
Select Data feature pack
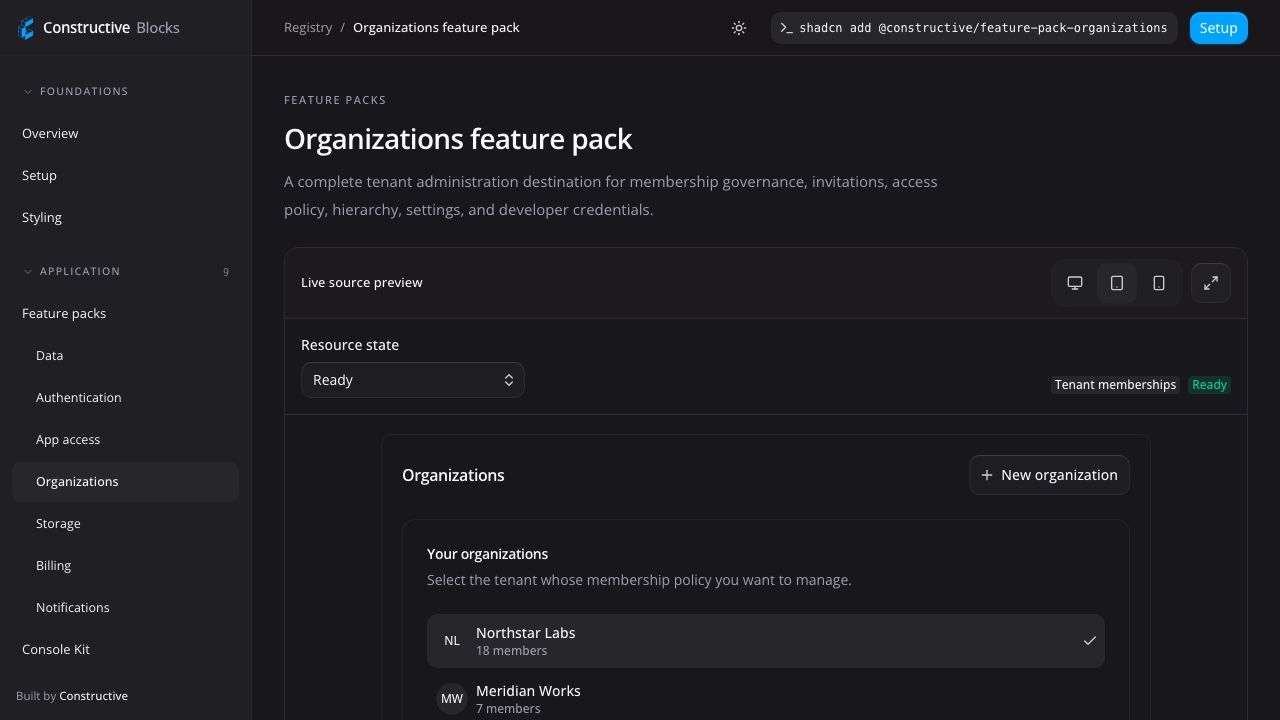pyautogui.click(x=125, y=355)
